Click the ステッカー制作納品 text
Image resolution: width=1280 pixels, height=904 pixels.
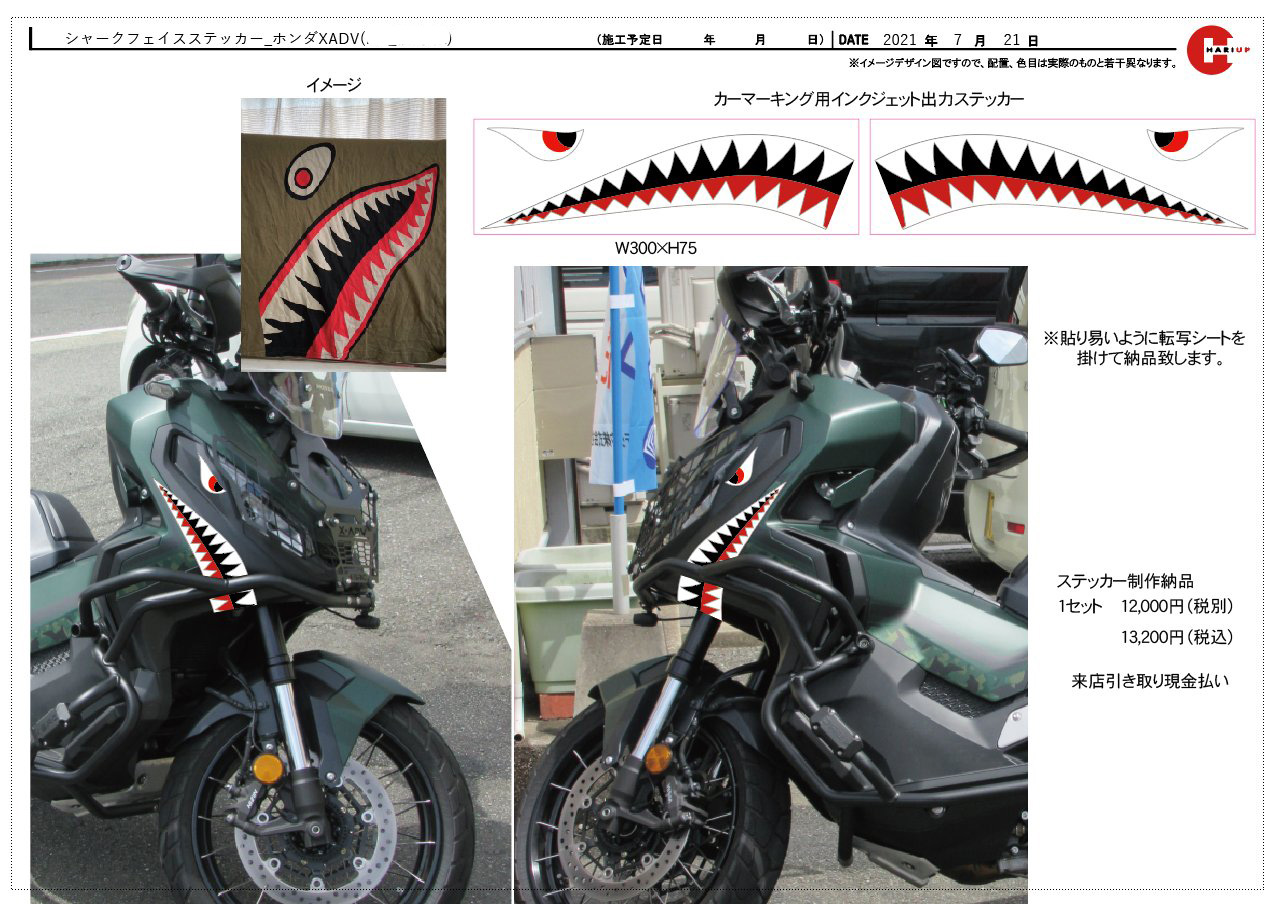coord(1125,581)
